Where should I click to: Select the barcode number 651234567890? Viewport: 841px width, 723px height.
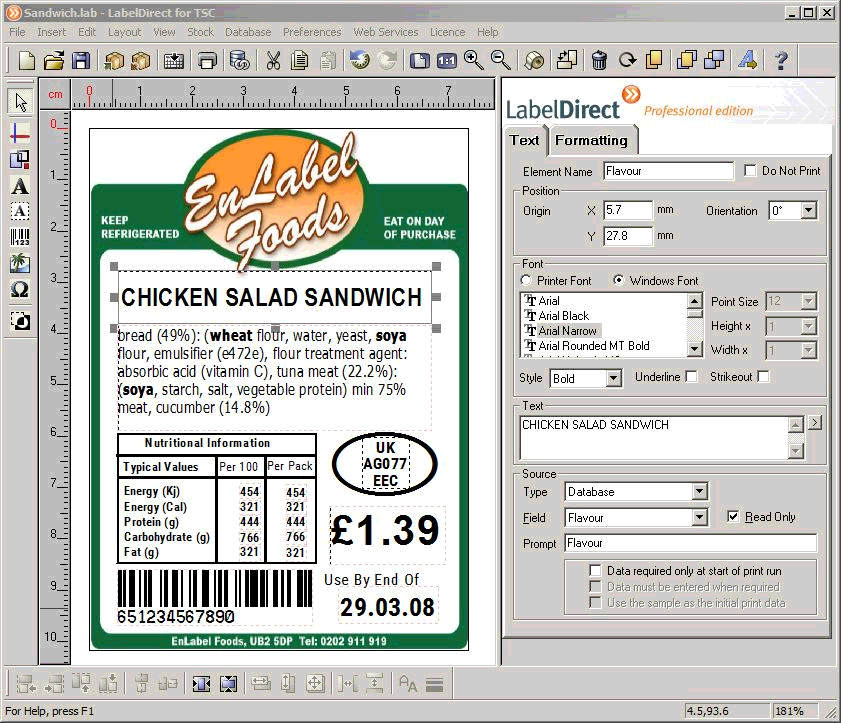coord(176,616)
